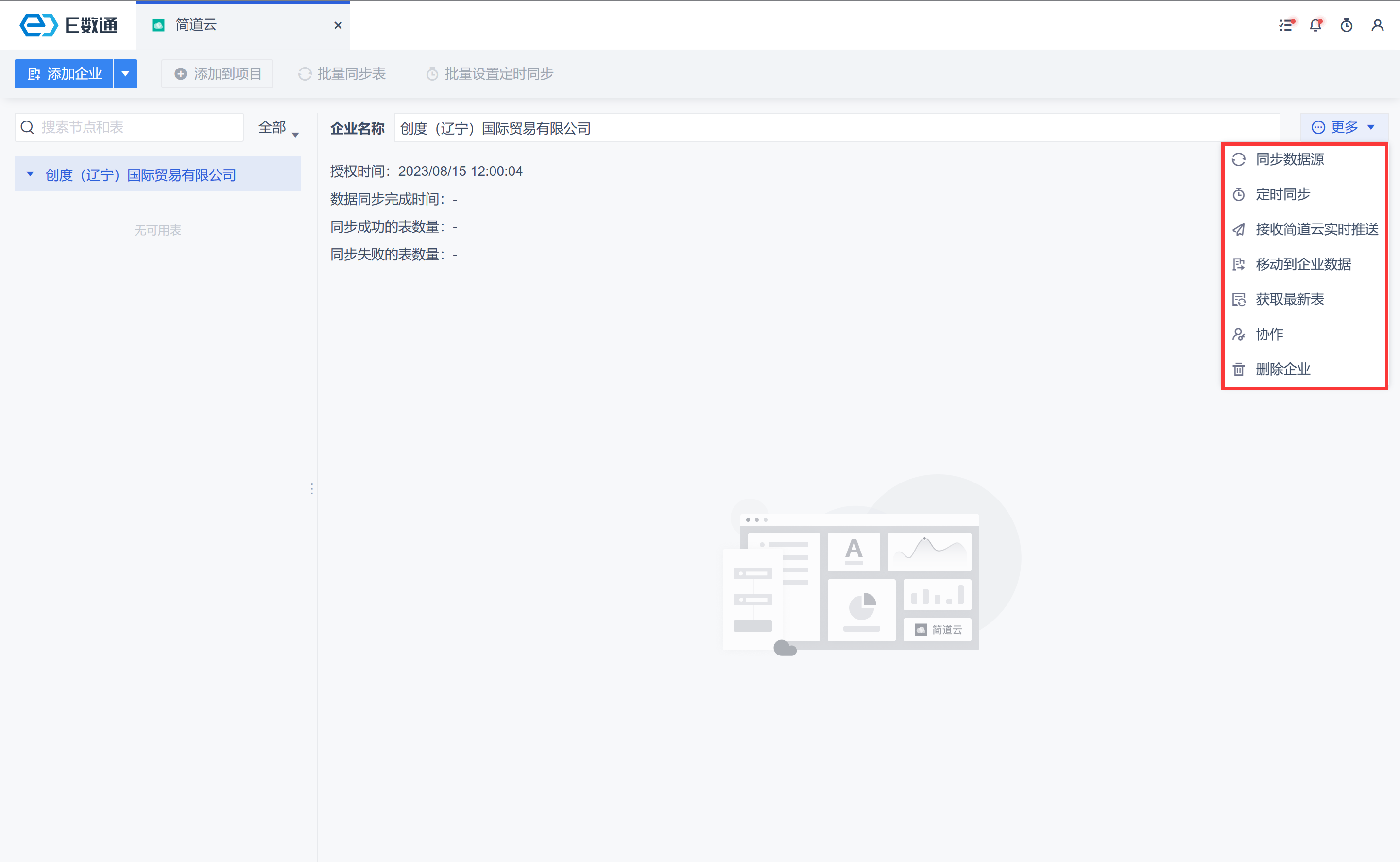Click the vertical panel splitter handle

coord(312,489)
